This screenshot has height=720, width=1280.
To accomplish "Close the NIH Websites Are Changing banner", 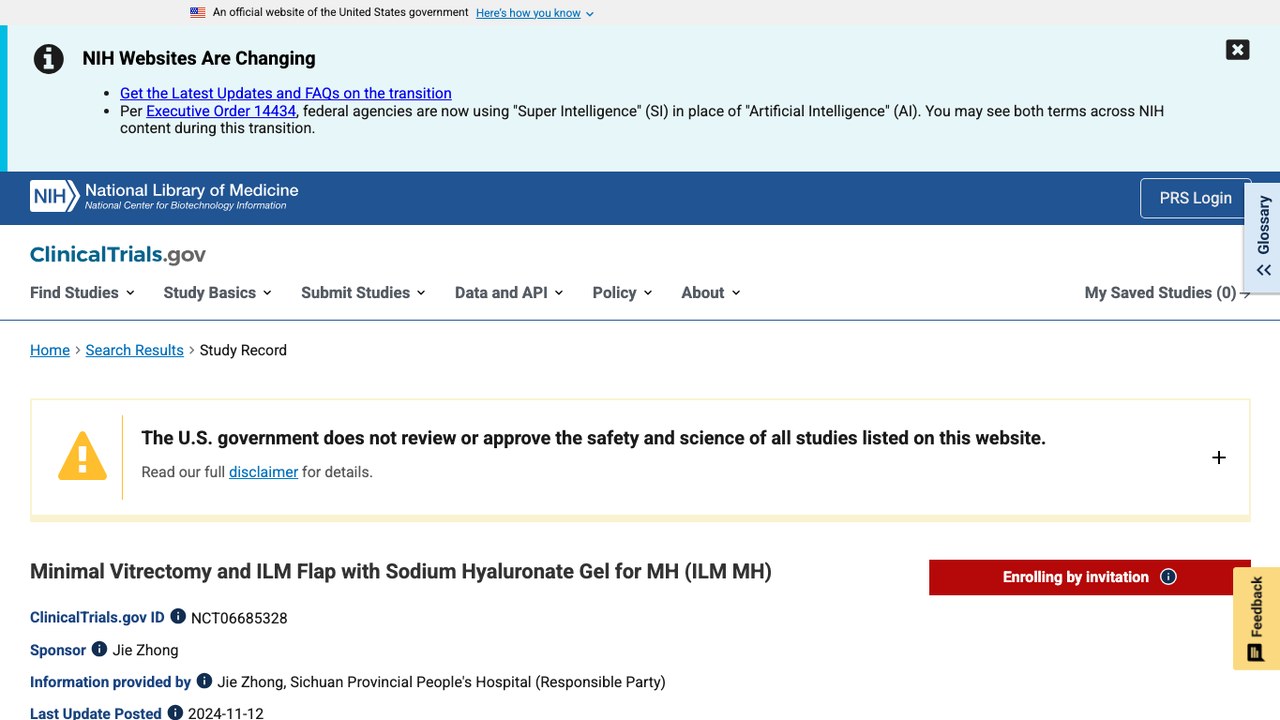I will pyautogui.click(x=1237, y=50).
